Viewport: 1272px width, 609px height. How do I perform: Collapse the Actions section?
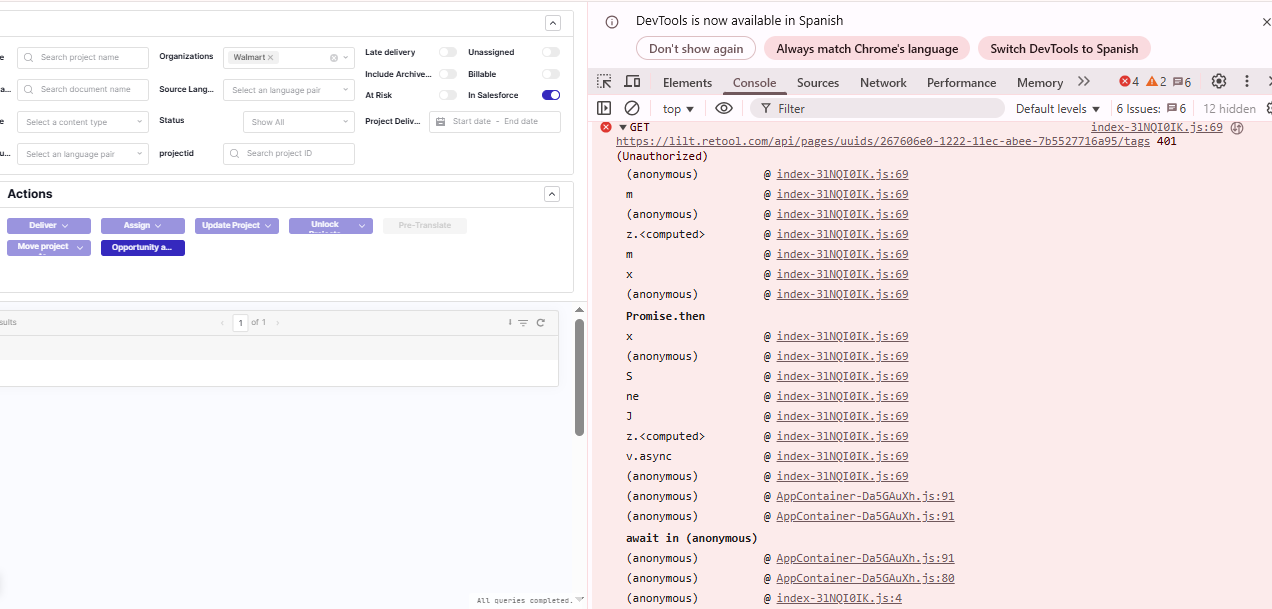click(x=552, y=194)
